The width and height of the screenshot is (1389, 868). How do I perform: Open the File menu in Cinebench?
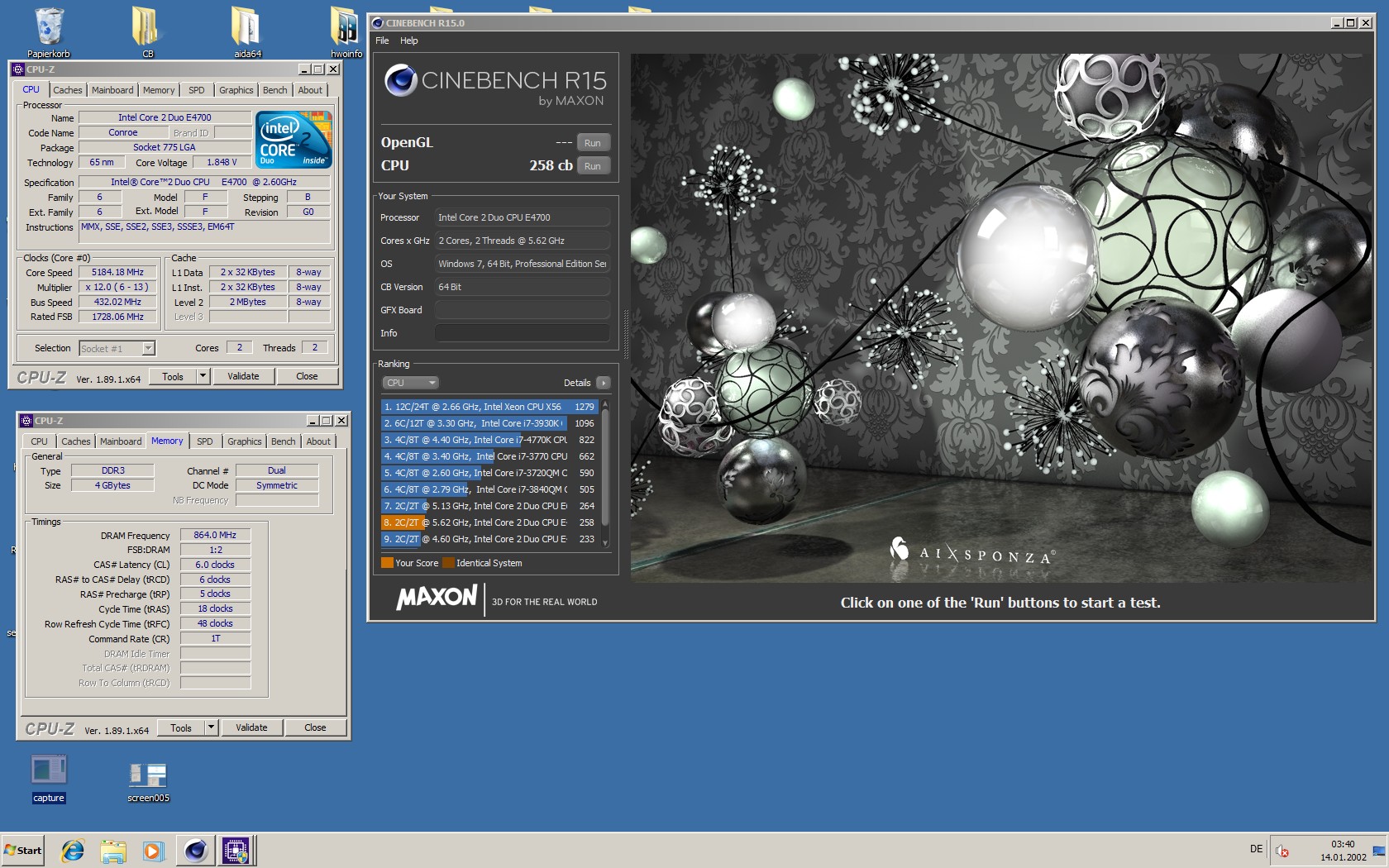(382, 41)
